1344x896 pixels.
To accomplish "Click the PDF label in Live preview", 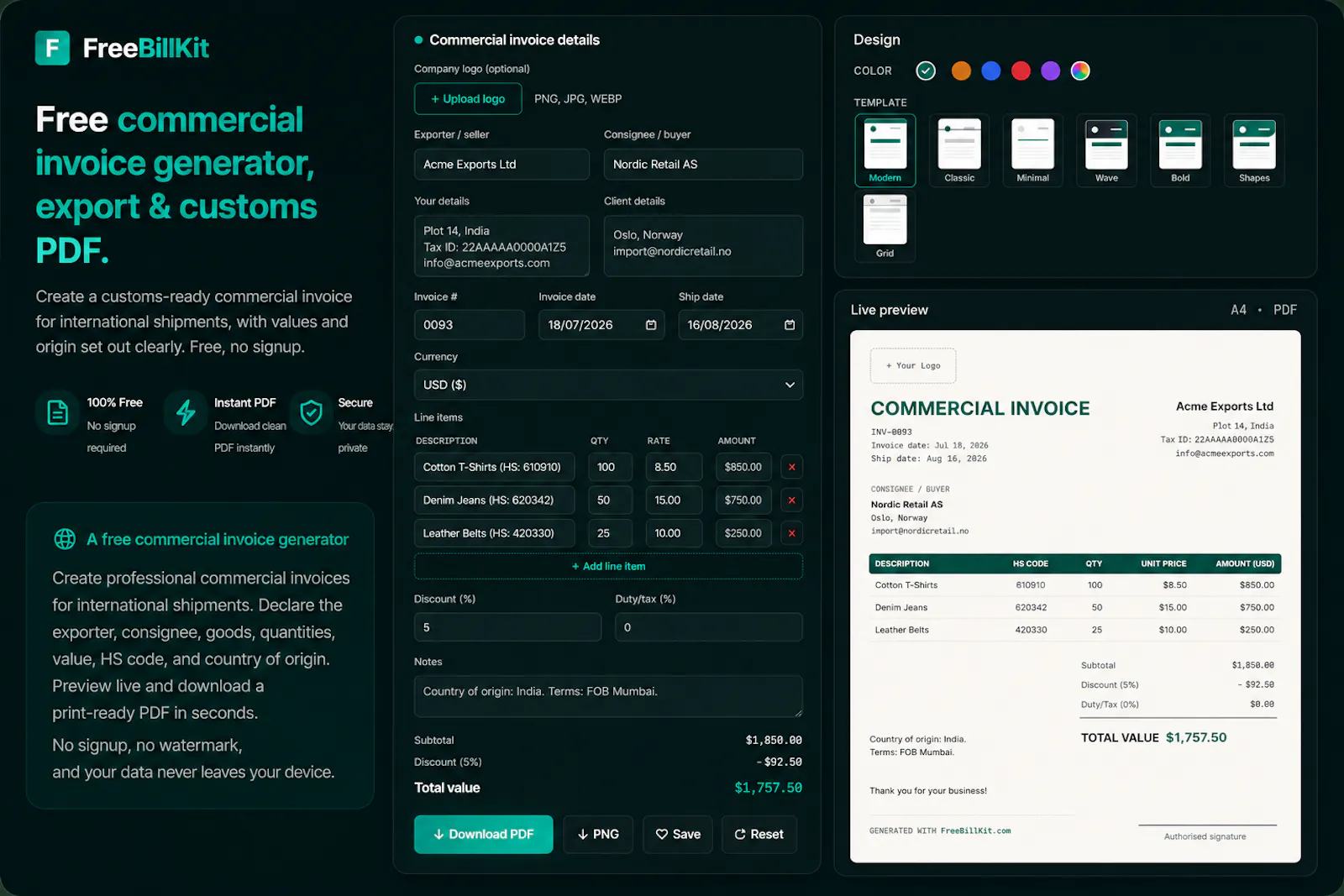I will coord(1284,310).
